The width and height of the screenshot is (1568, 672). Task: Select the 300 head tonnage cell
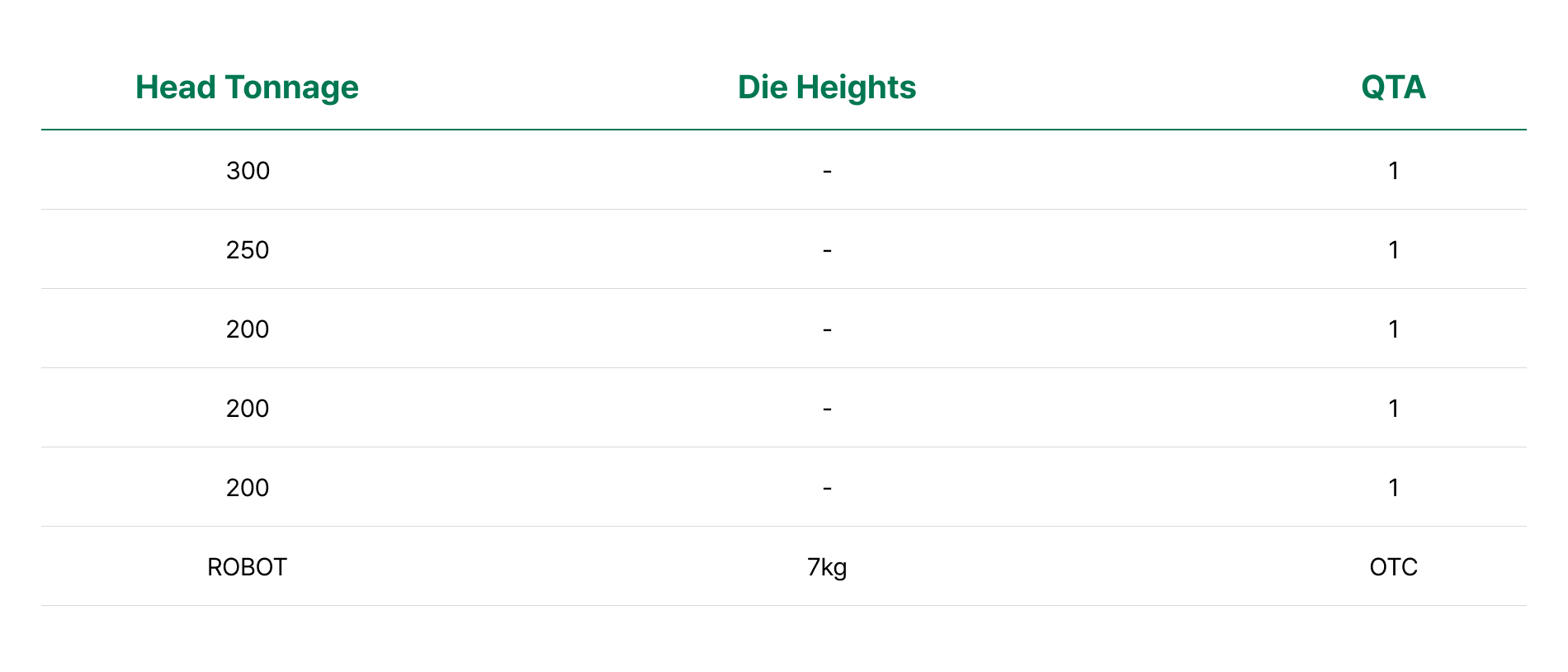pyautogui.click(x=248, y=171)
